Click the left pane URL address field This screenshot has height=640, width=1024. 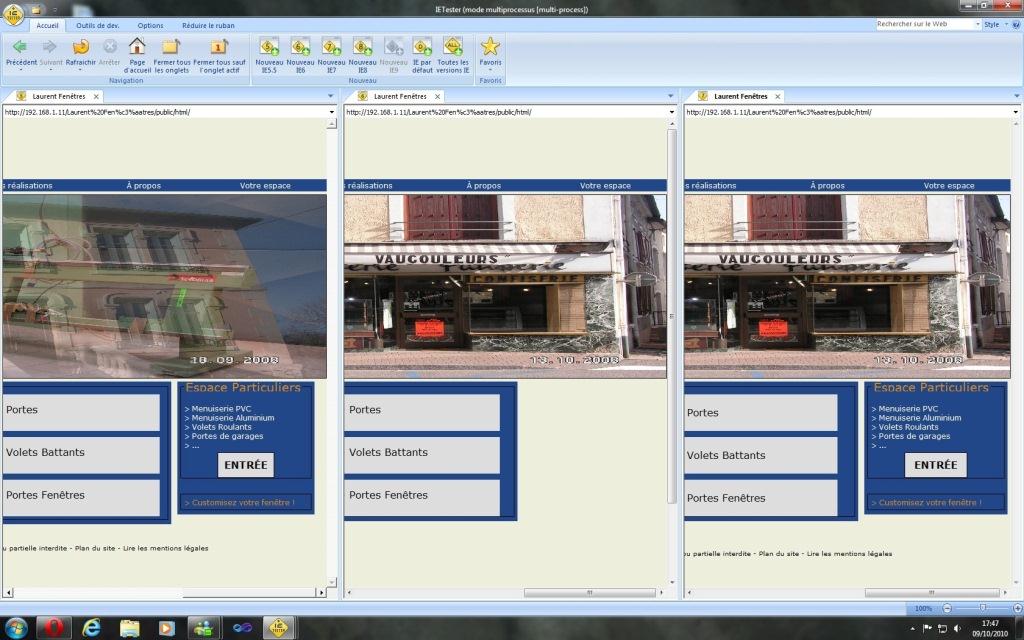(x=165, y=112)
